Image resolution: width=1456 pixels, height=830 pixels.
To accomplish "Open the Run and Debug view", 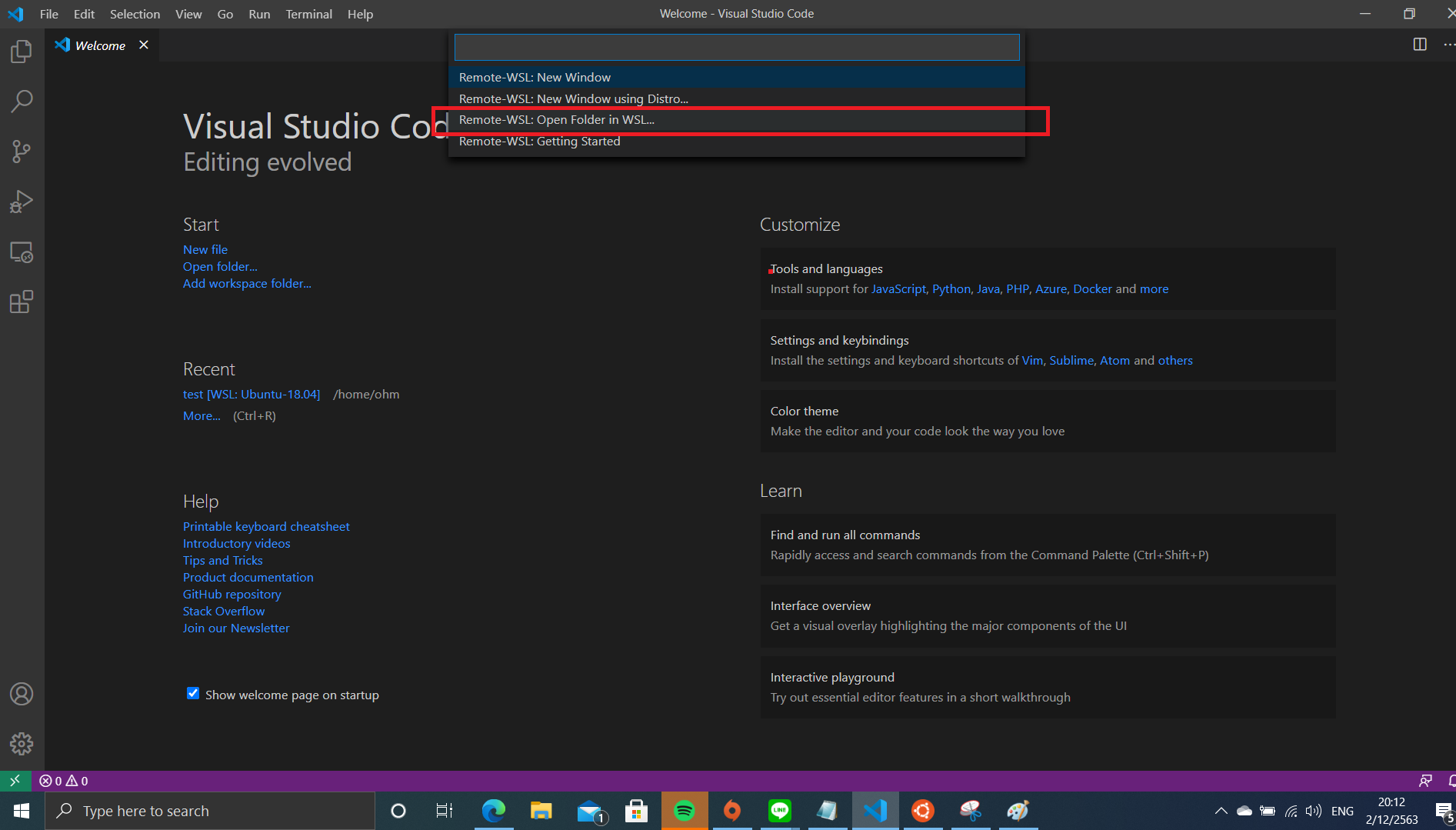I will (22, 202).
